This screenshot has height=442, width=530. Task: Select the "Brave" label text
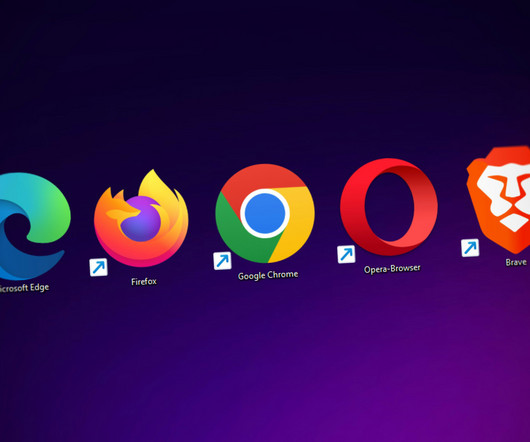[516, 262]
